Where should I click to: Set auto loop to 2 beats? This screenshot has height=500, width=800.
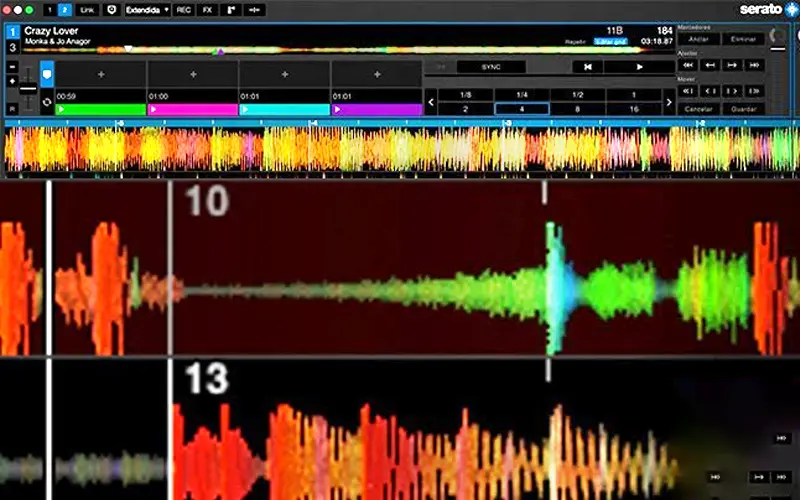pos(465,109)
